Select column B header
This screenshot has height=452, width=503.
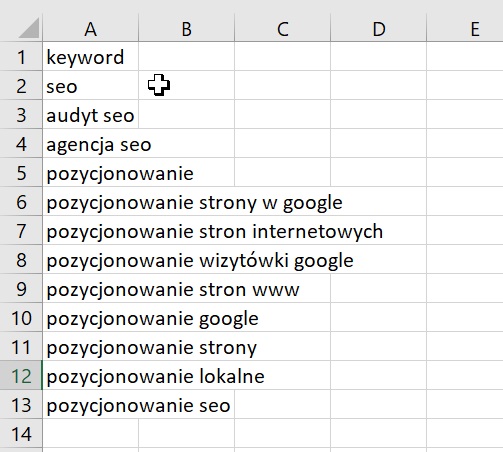click(x=186, y=28)
